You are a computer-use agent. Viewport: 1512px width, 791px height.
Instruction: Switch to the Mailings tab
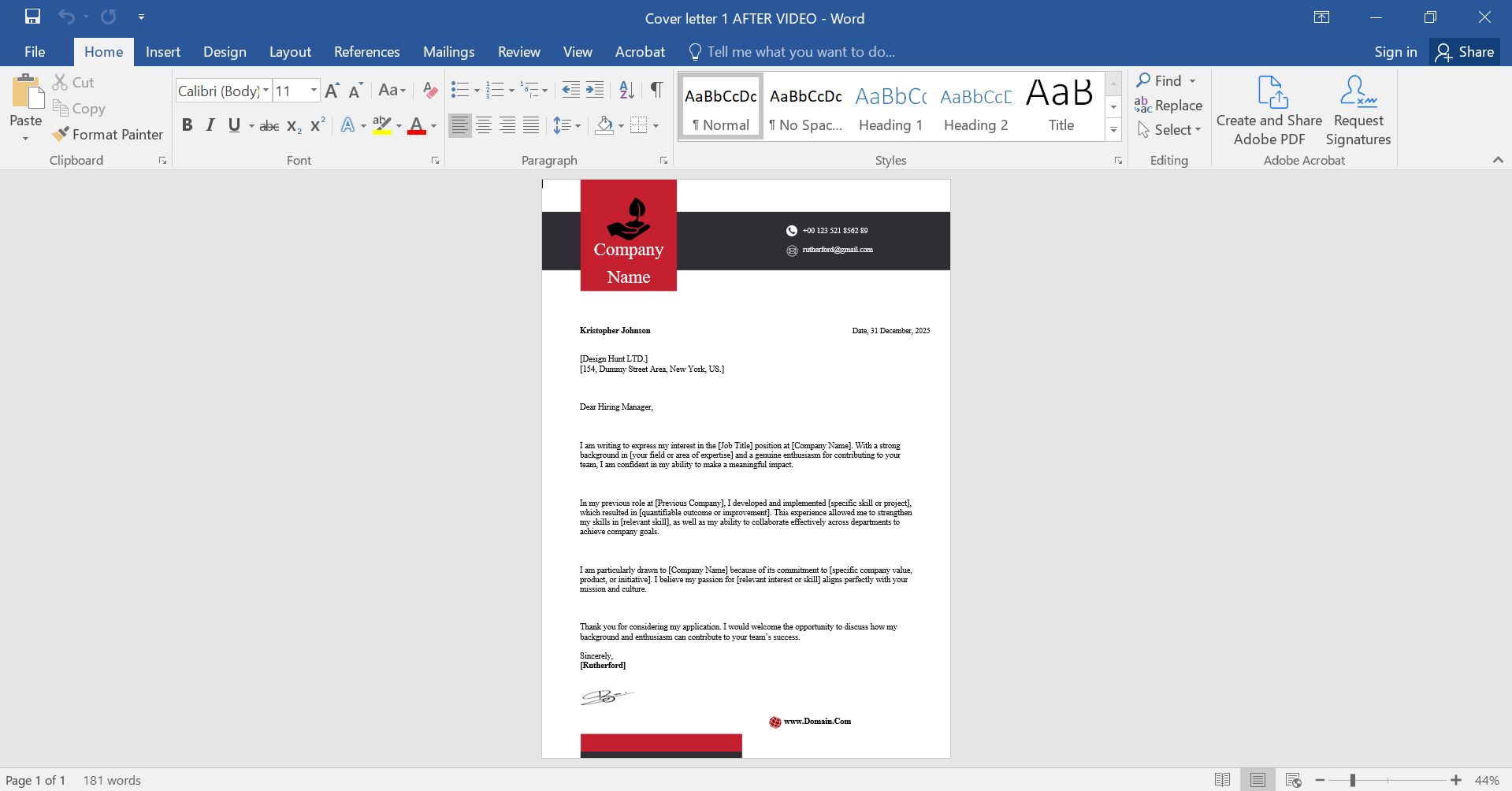point(448,51)
